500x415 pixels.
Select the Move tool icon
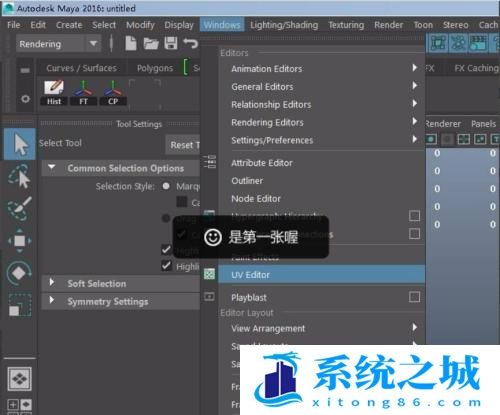19,241
